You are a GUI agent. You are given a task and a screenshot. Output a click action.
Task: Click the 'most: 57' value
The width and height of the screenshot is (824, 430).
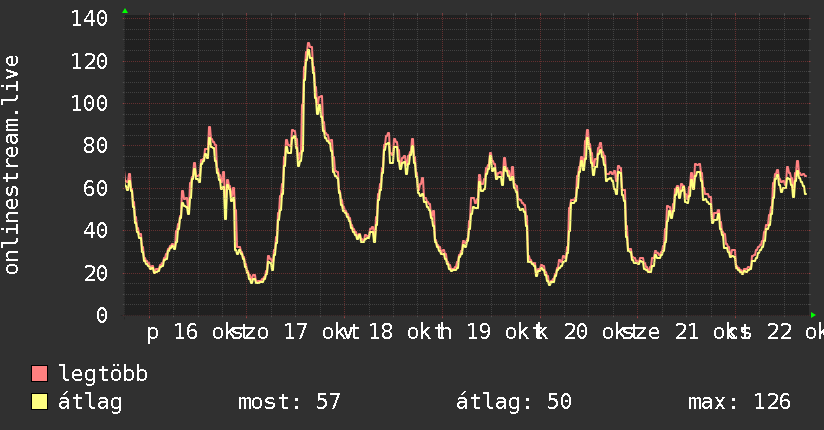pyautogui.click(x=290, y=402)
